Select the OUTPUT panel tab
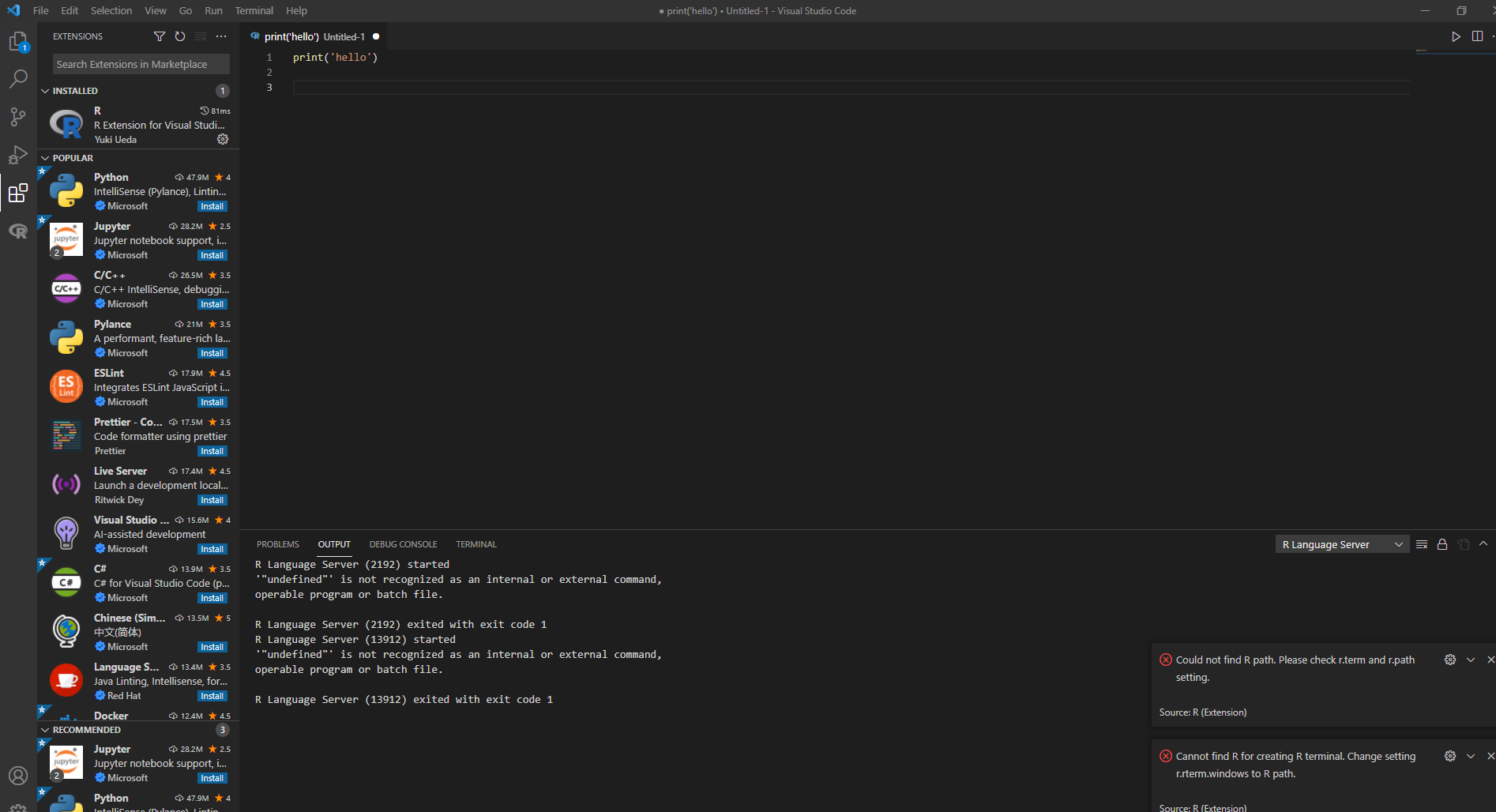Viewport: 1496px width, 812px height. [334, 544]
